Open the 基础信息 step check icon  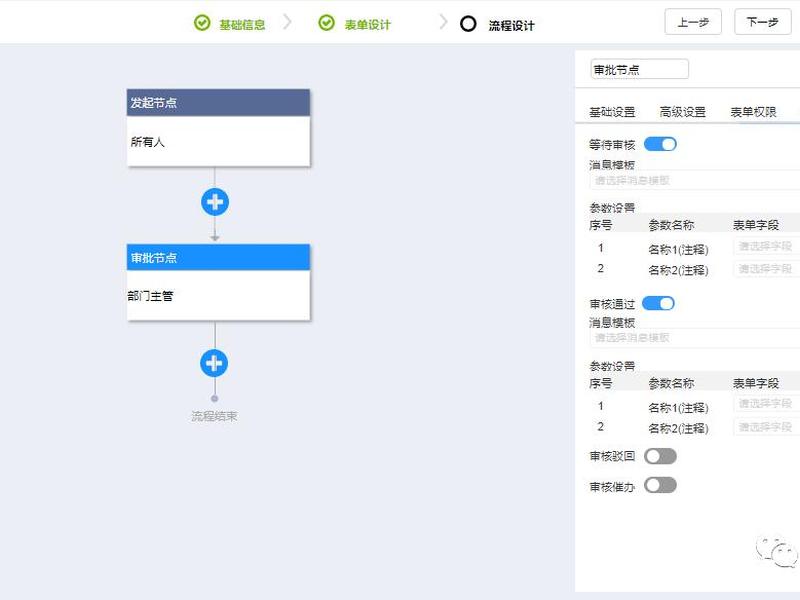point(202,23)
